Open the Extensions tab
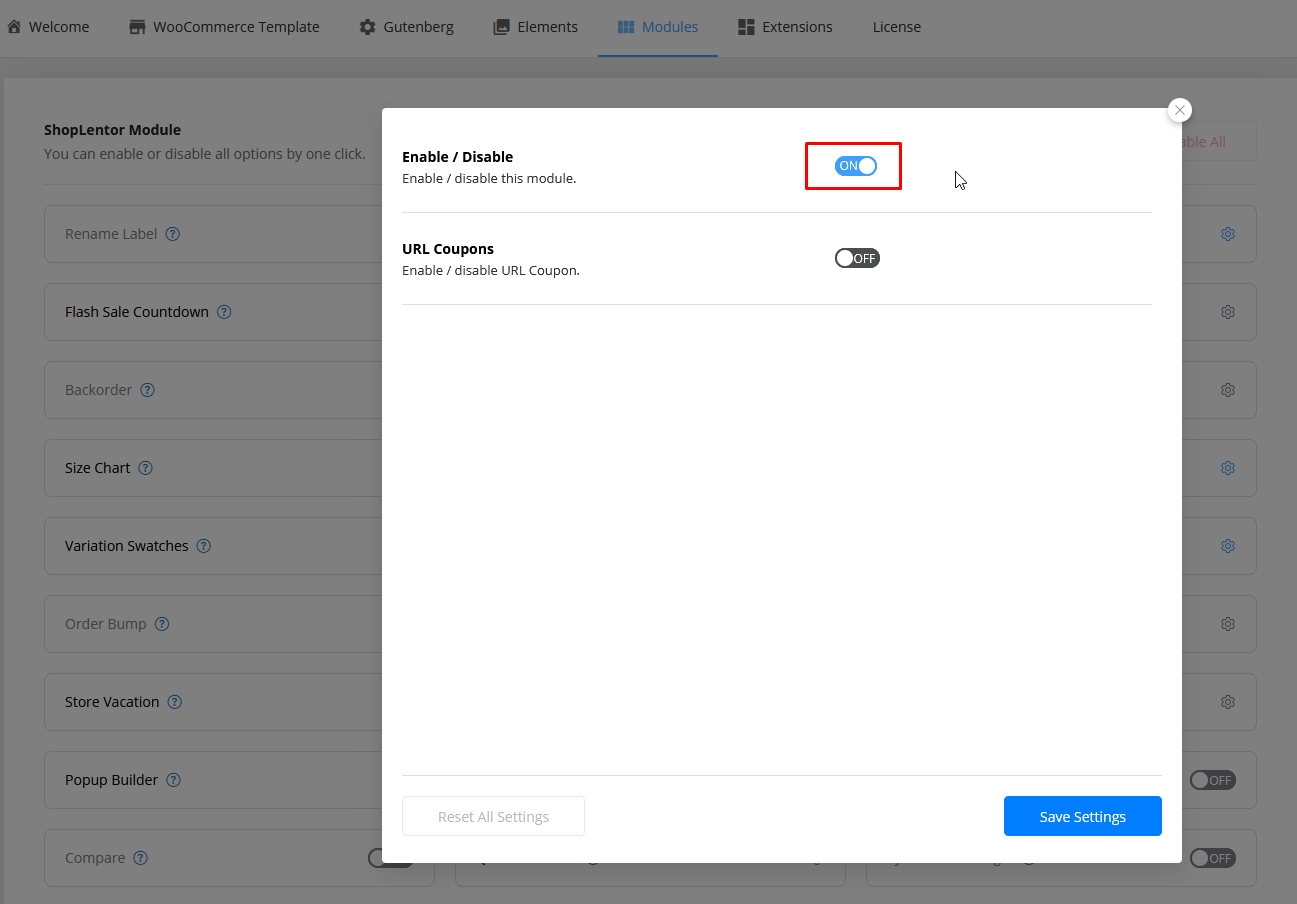The width and height of the screenshot is (1297, 904). (785, 27)
